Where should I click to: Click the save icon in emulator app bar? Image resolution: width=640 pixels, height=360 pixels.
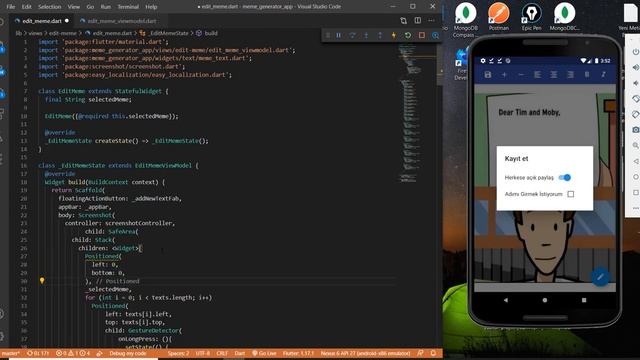click(488, 75)
